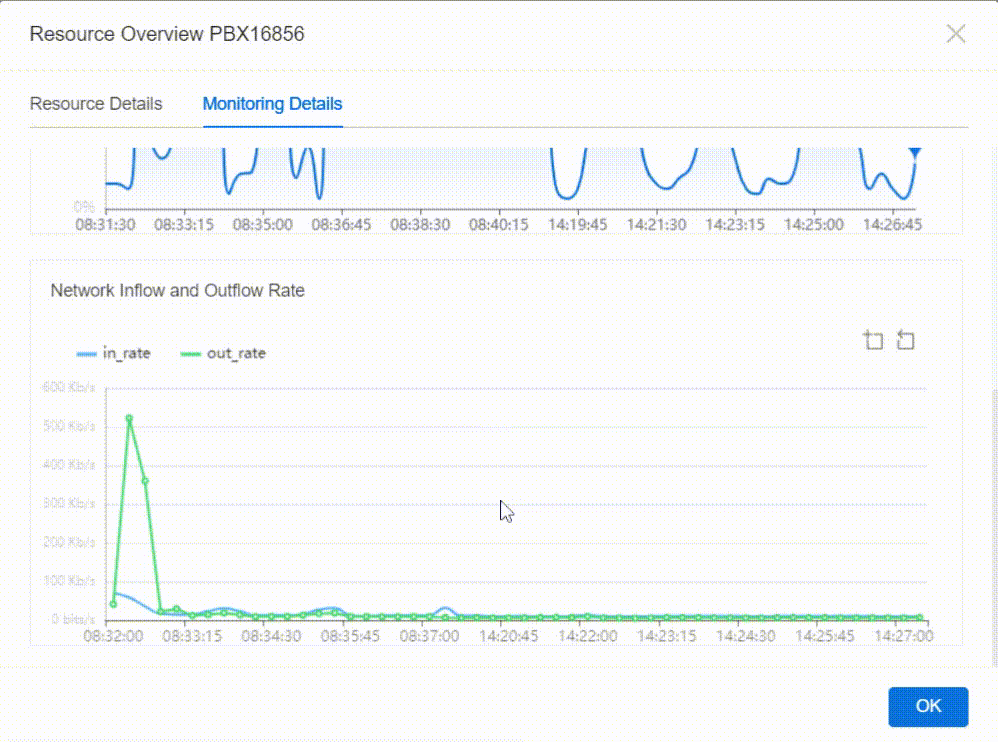Click the 08:32:00 label on network chart axis
The width and height of the screenshot is (998, 742).
coord(111,635)
